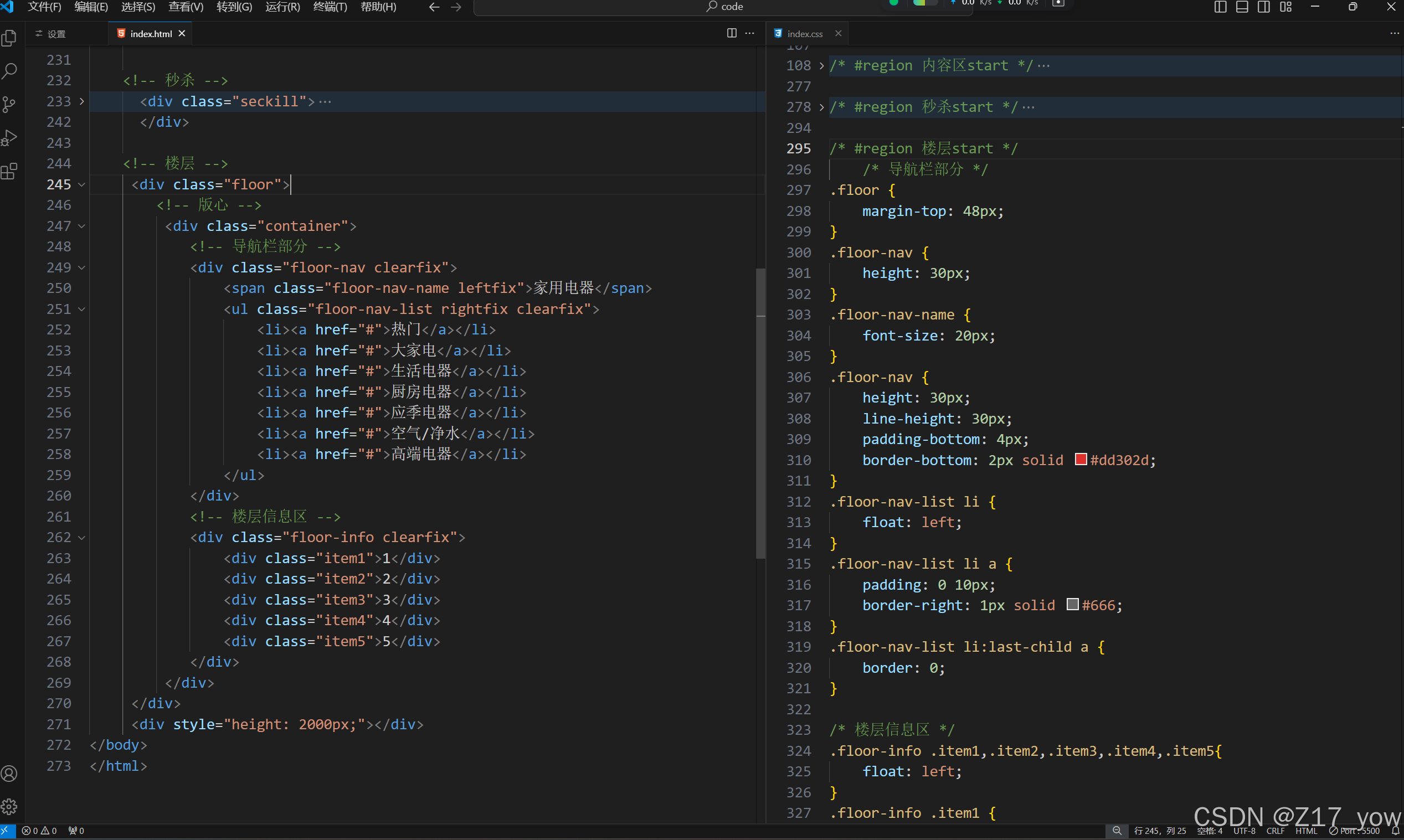Toggle the bottom panel layout button
1404x840 pixels.
(x=1242, y=7)
